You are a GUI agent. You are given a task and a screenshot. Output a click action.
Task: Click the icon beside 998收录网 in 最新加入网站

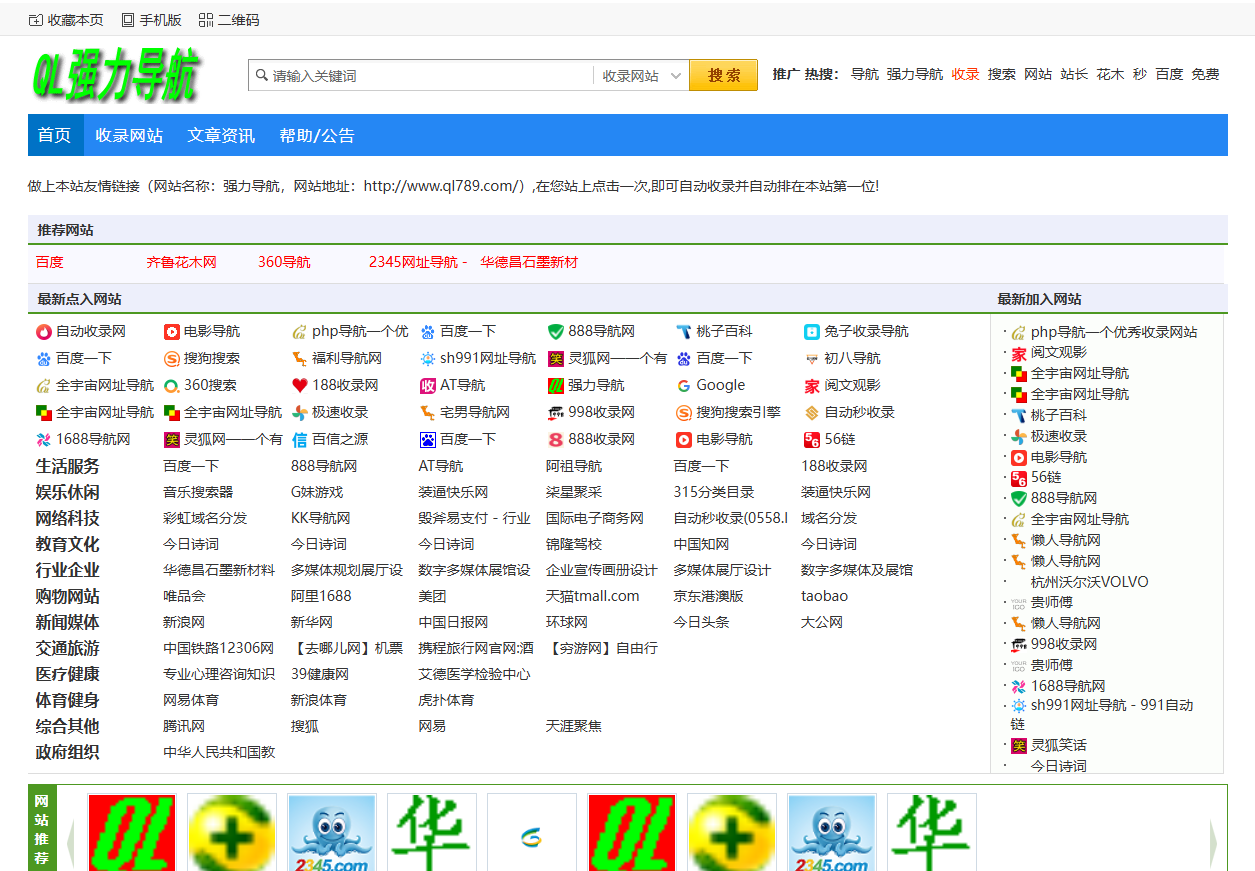point(1019,645)
